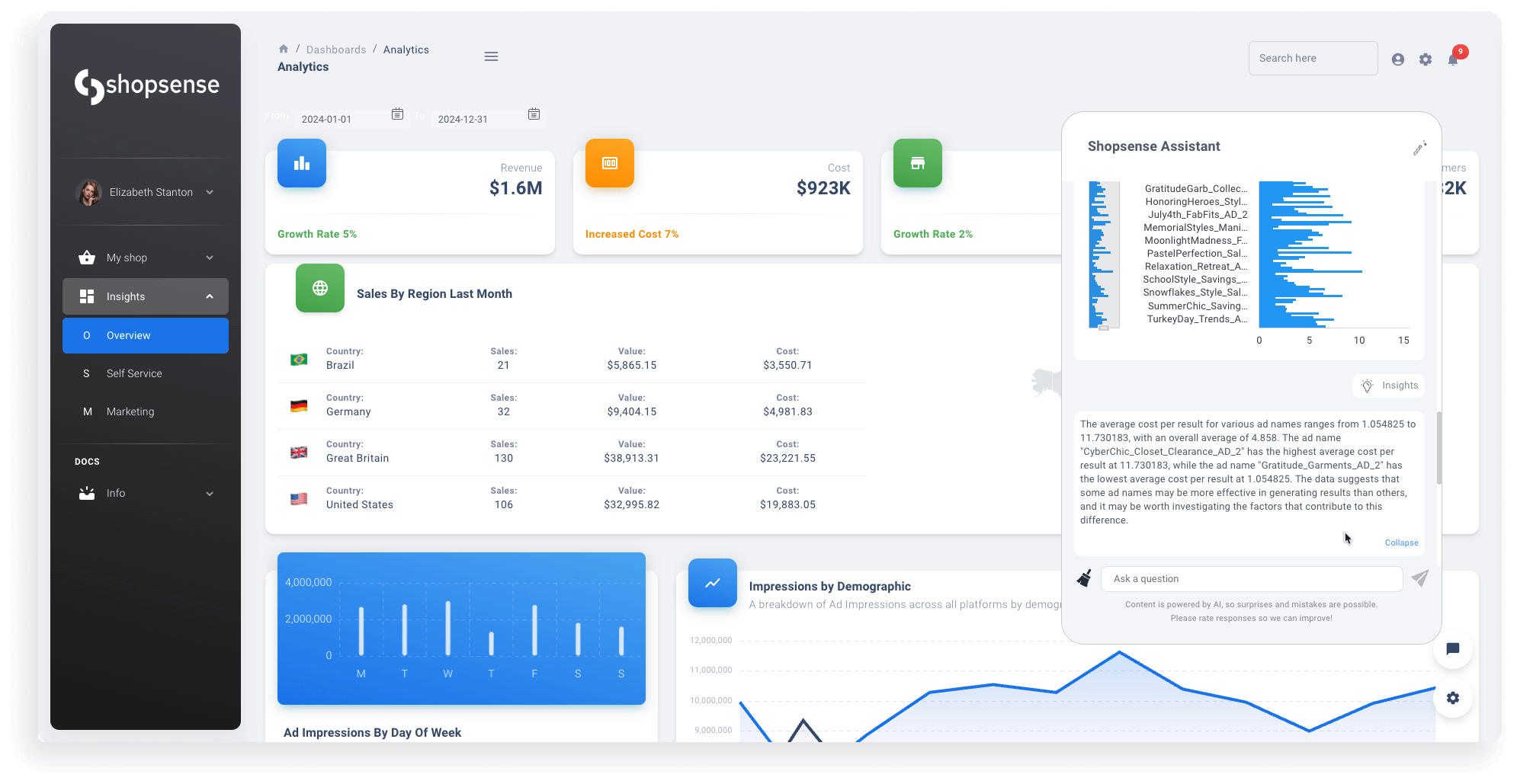Open the From date calendar picker

point(397,114)
